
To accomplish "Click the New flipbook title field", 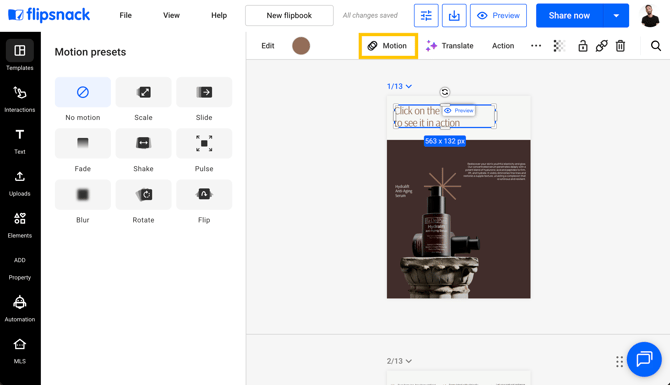I will tap(289, 15).
